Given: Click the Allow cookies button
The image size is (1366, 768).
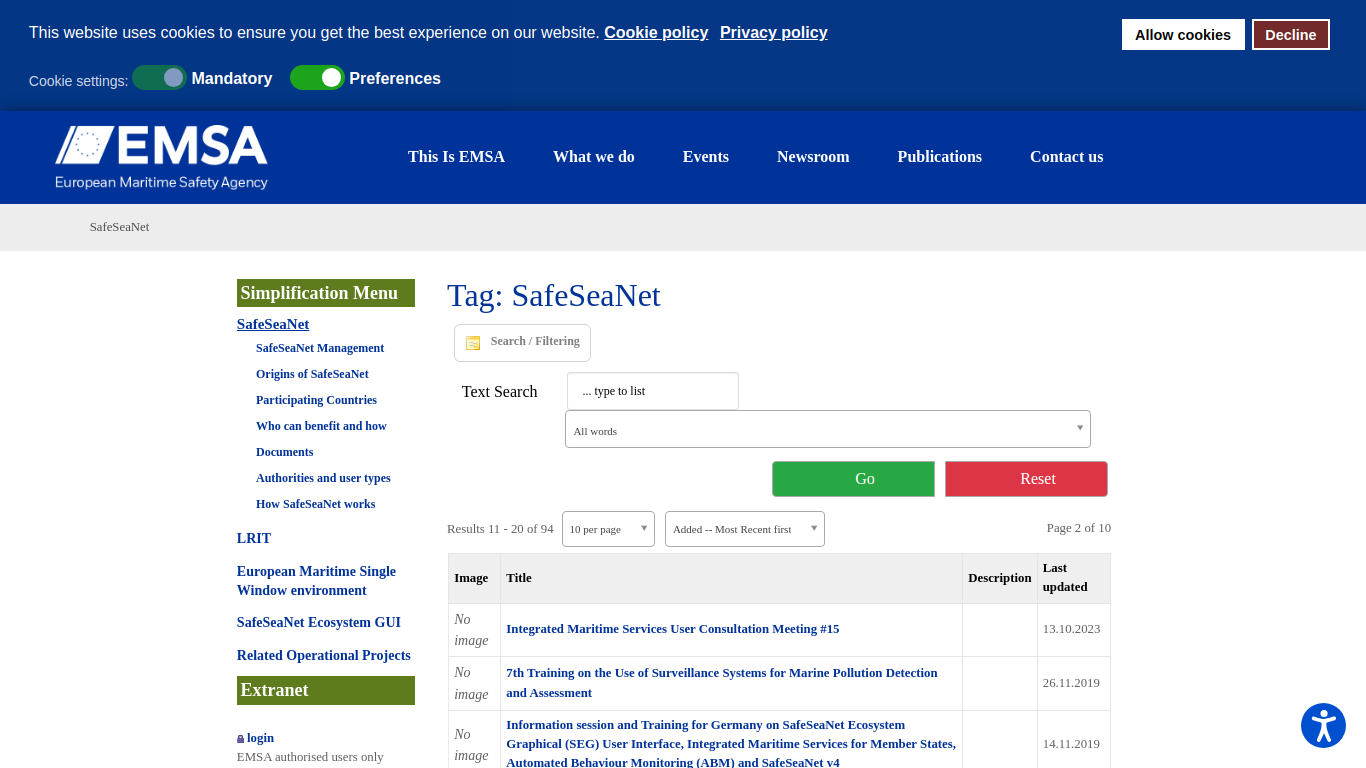Looking at the screenshot, I should click(x=1183, y=35).
